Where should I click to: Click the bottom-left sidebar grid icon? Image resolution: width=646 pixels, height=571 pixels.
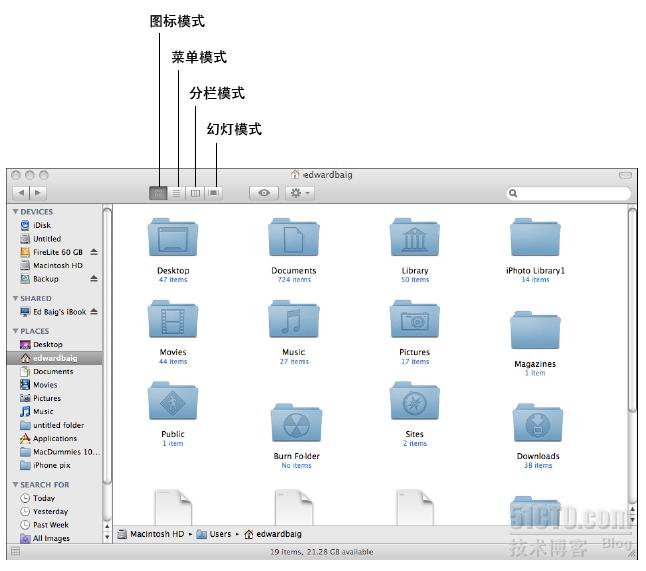(15, 551)
